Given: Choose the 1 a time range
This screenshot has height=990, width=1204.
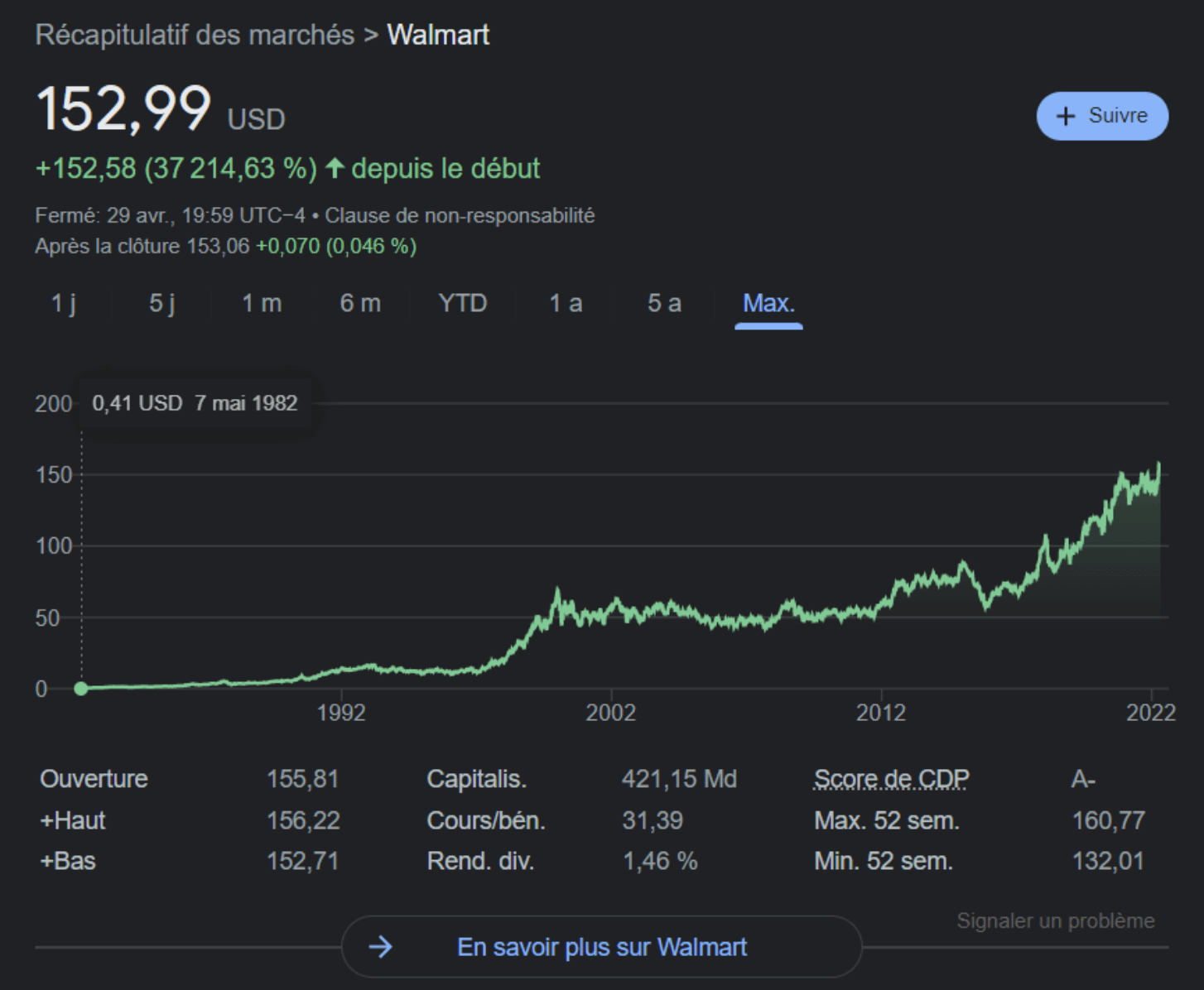Looking at the screenshot, I should [566, 303].
